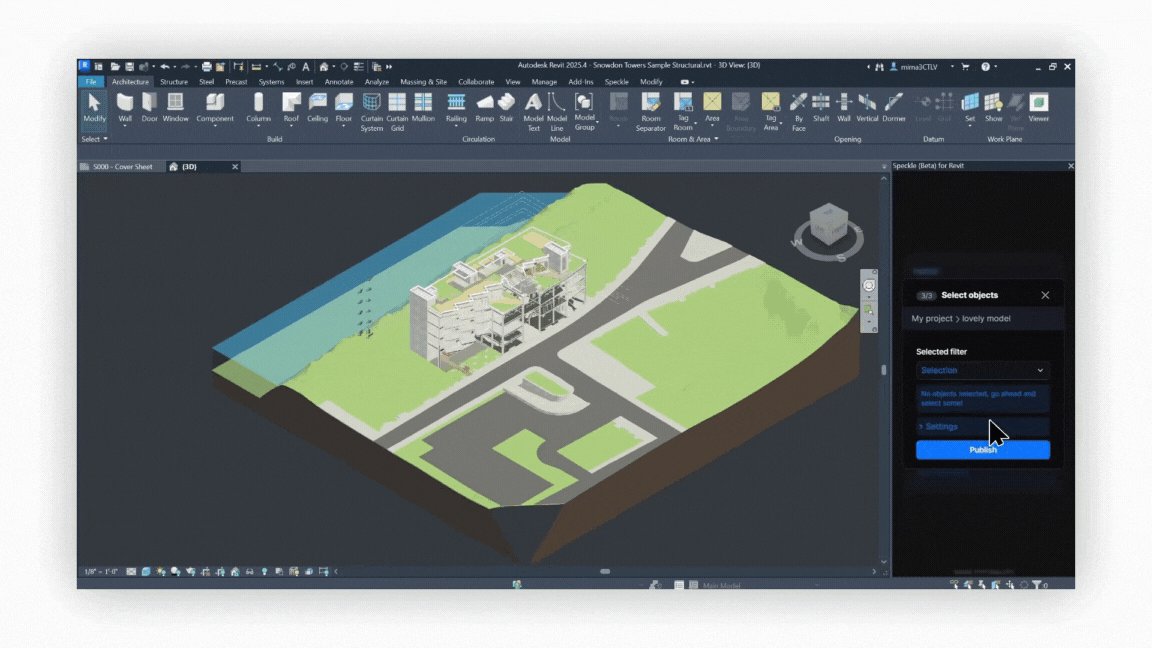Click the Save icon in quick access toolbar
Viewport: 1152px width, 648px height.
tap(129, 66)
